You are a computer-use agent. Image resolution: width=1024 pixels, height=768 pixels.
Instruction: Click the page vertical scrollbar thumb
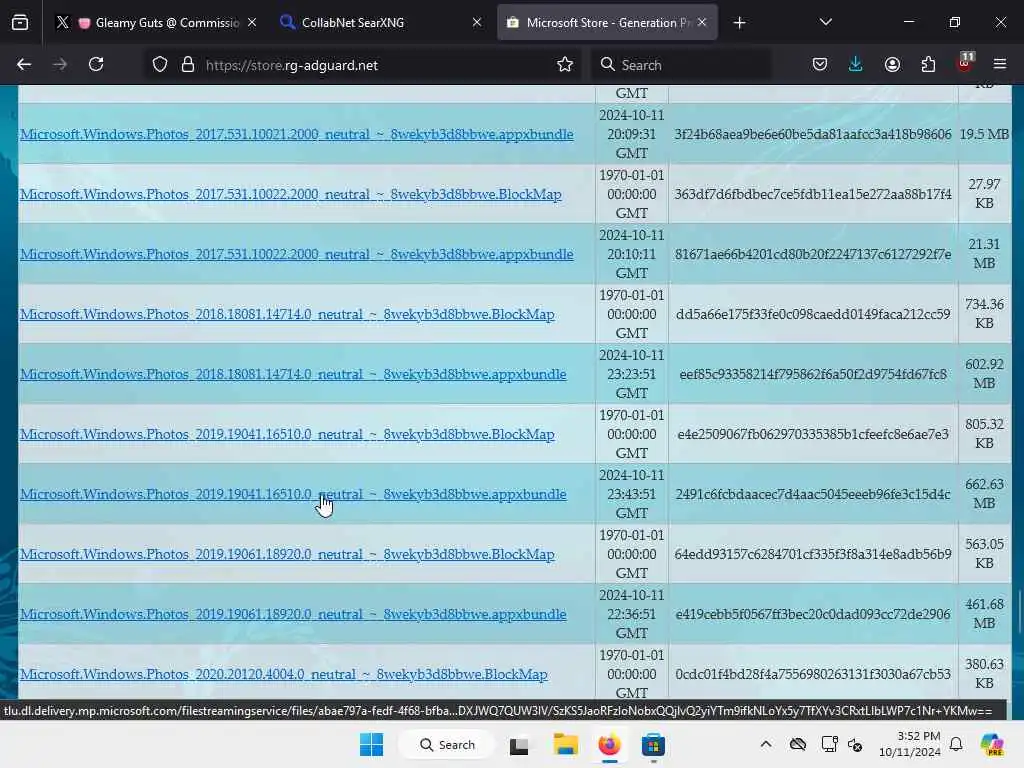point(1018,611)
